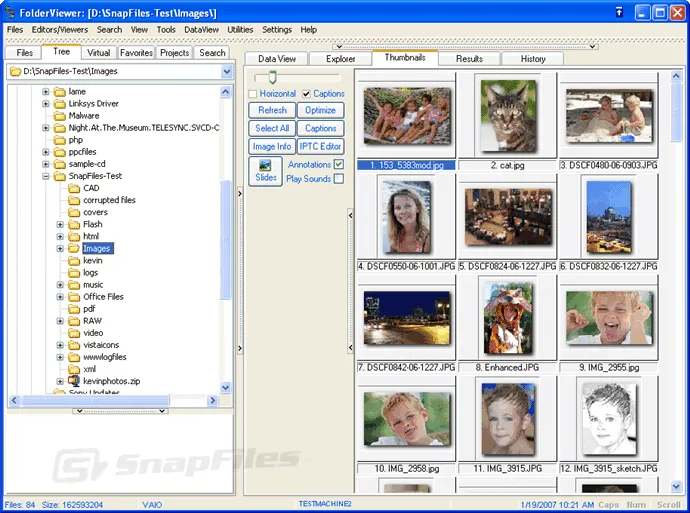690x513 pixels.
Task: Expand the RAW folder node
Action: click(60, 321)
